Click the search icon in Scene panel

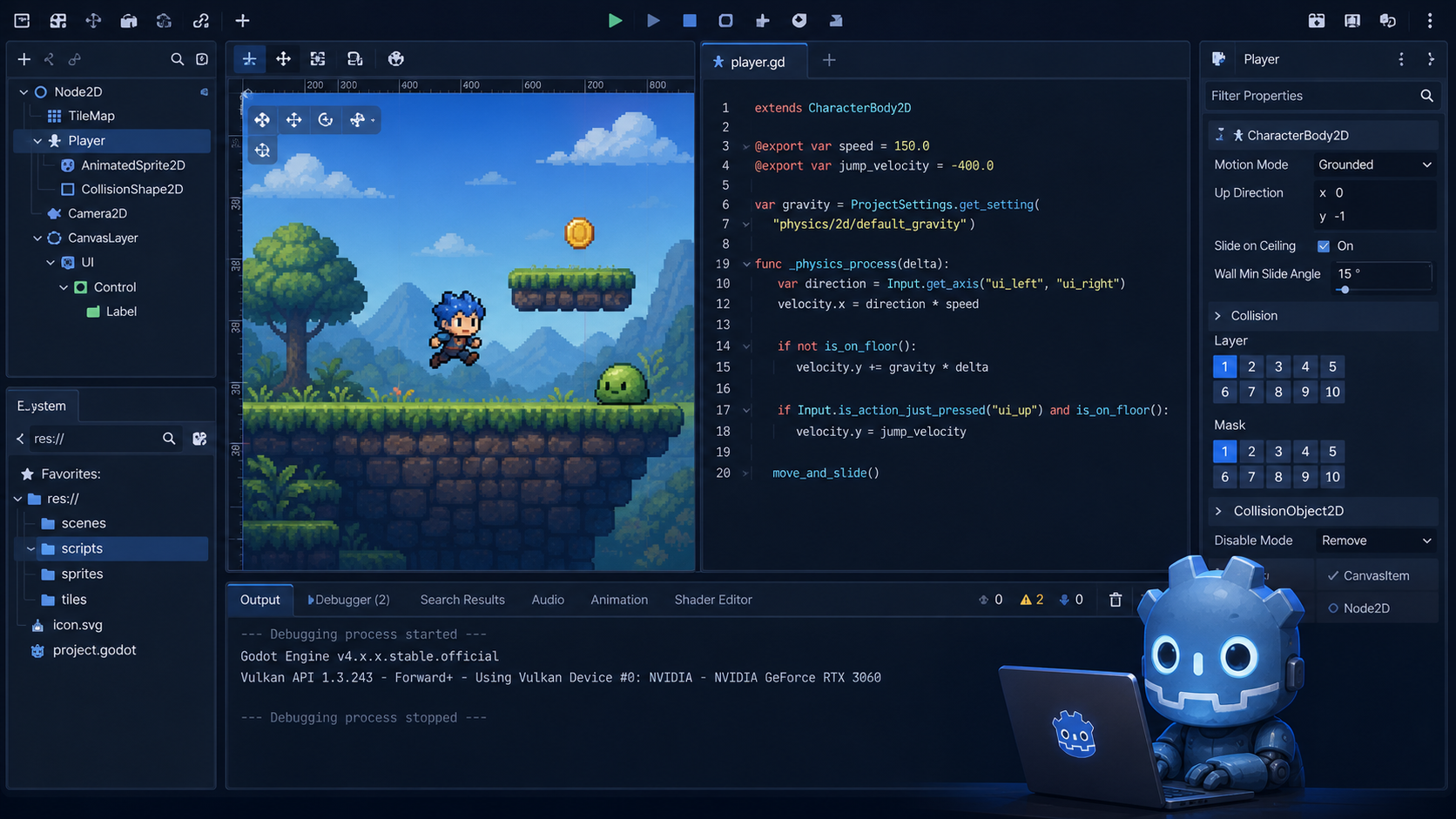(177, 59)
